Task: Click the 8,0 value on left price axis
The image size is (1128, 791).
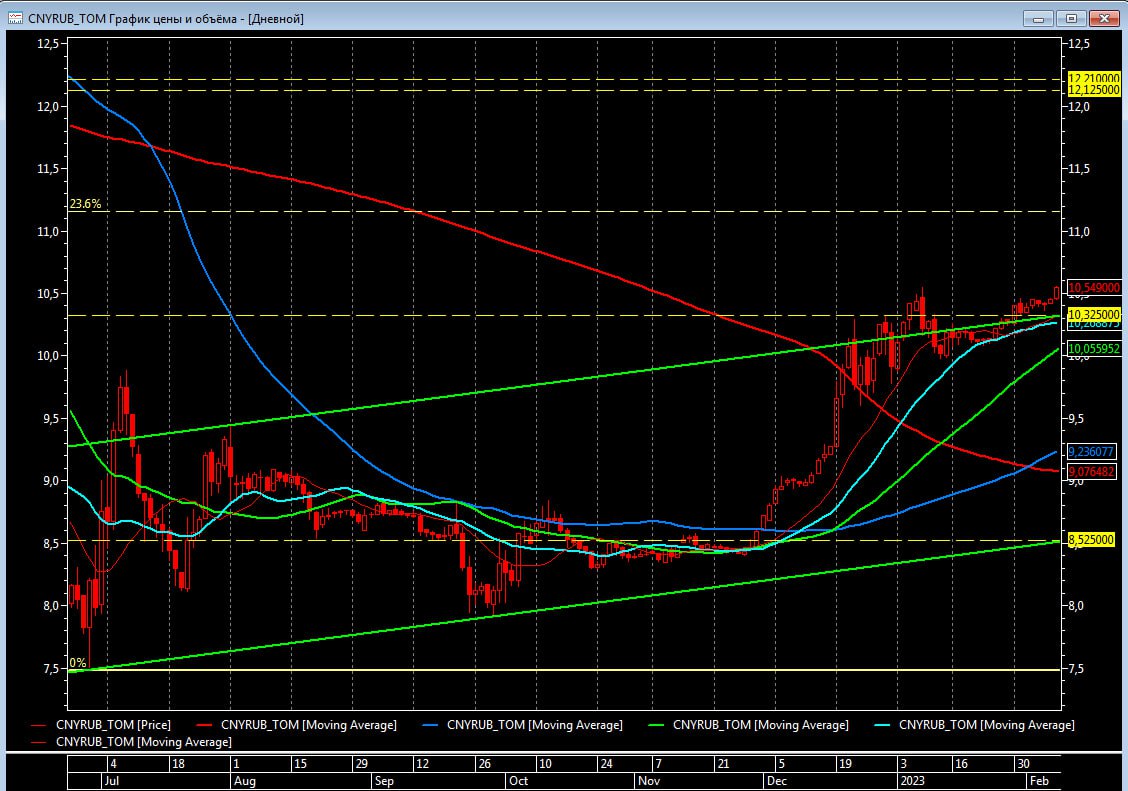Action: 49,605
